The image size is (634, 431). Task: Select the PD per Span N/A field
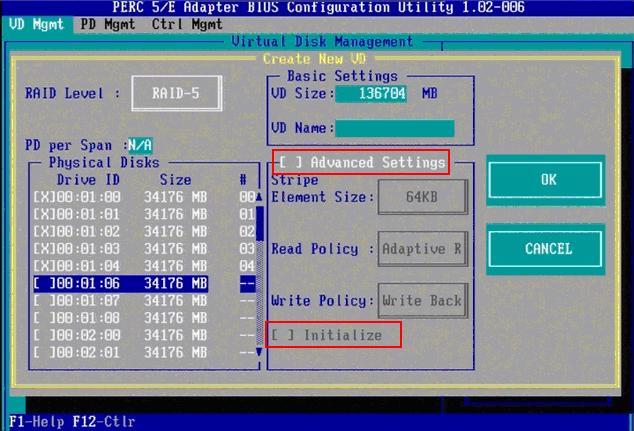140,145
